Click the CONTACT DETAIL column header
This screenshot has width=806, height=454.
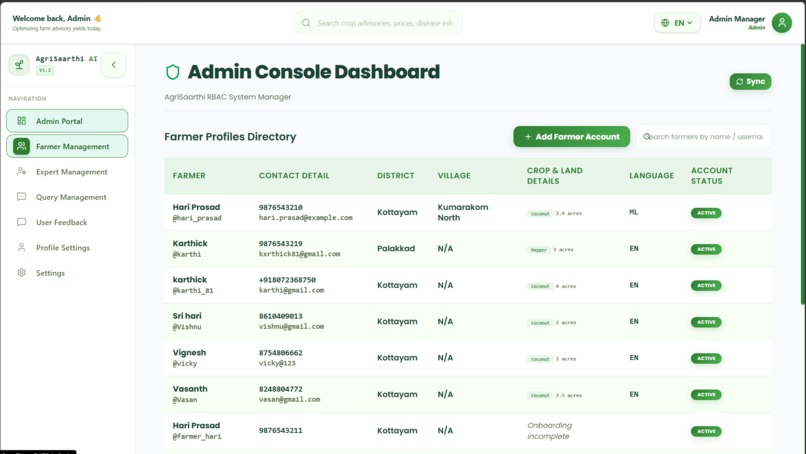[294, 175]
